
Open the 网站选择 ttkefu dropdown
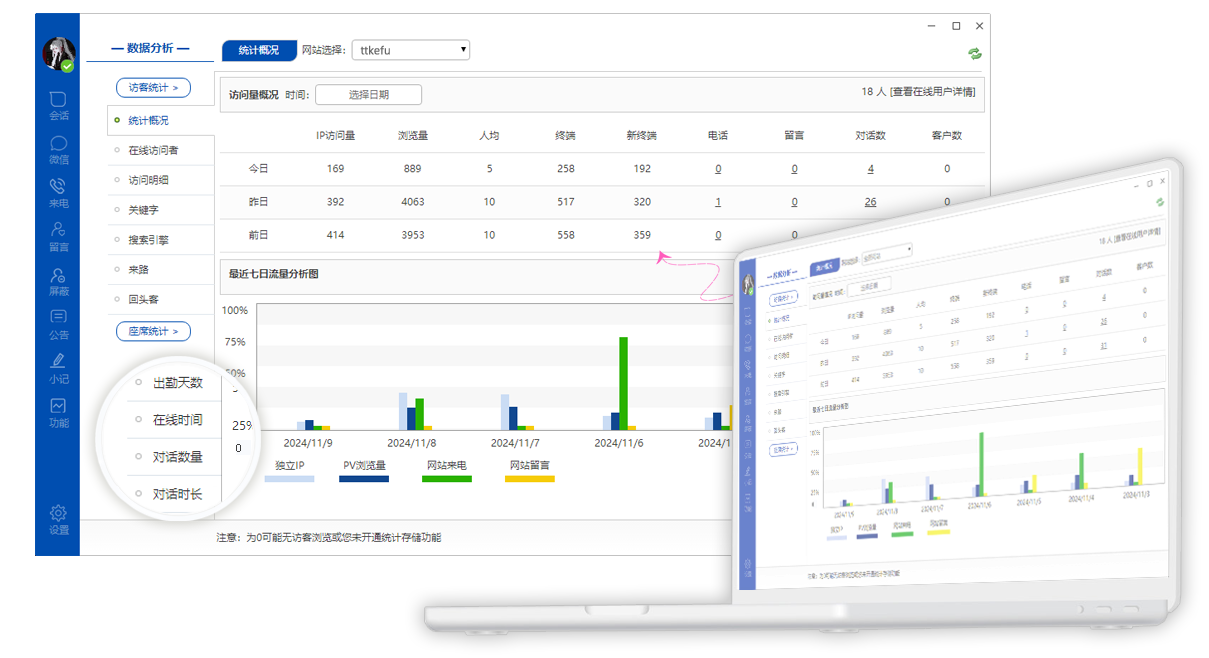click(x=410, y=50)
